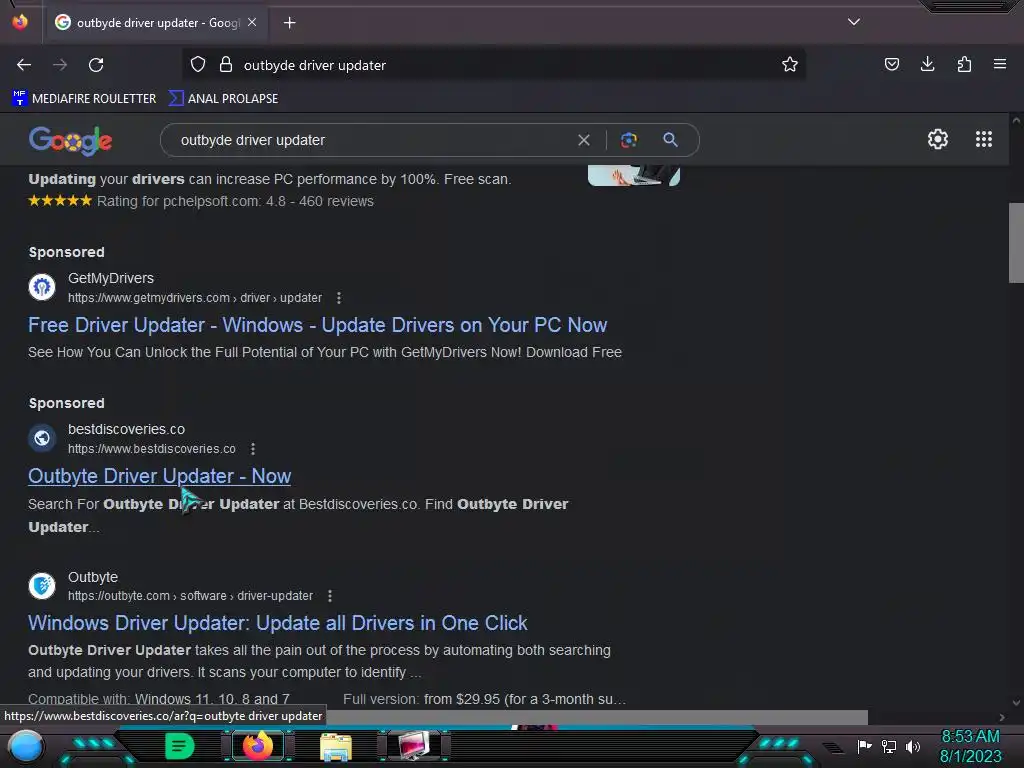Click the bestdiscoveries.co site name
The height and width of the screenshot is (768, 1024).
126,429
